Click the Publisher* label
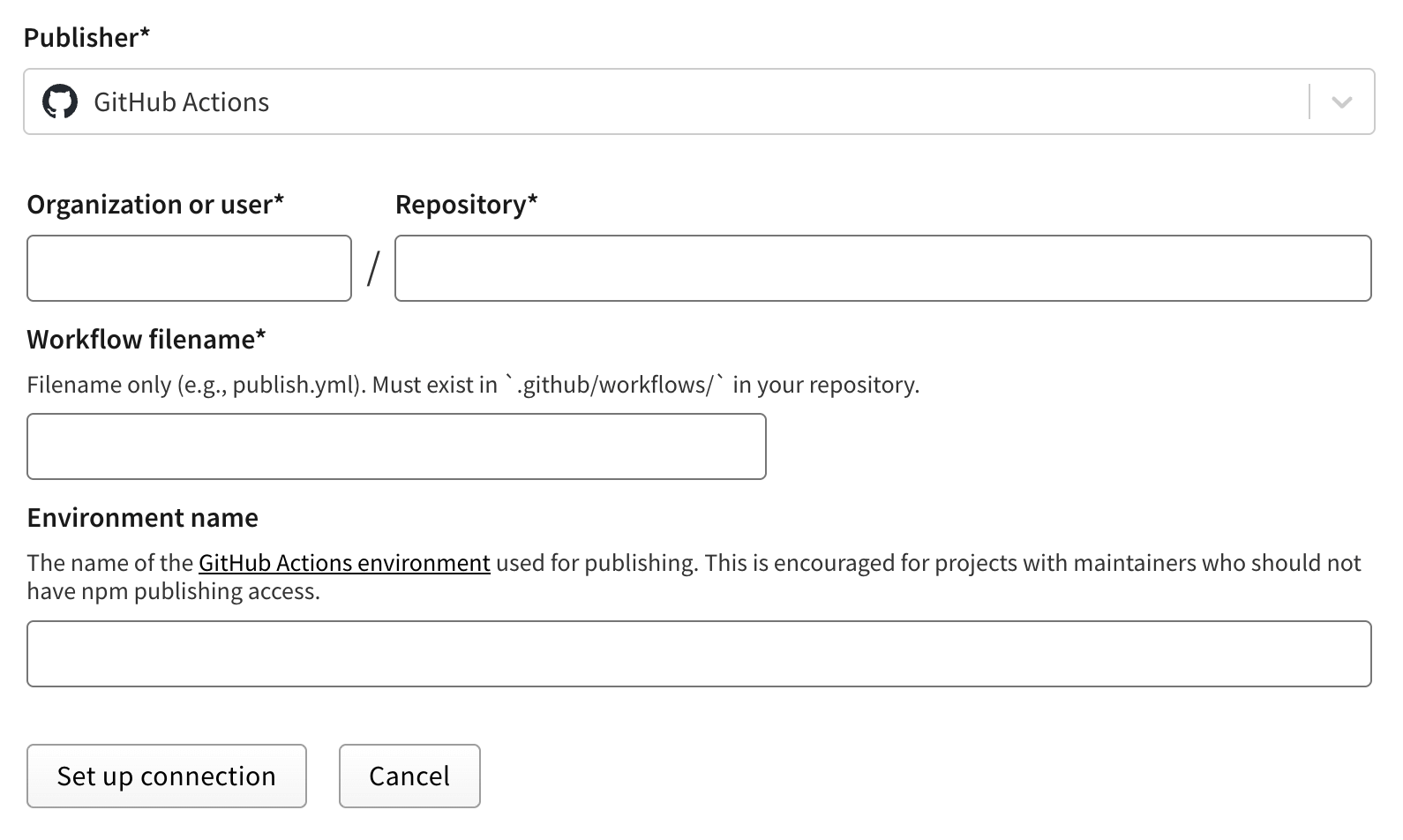Screen dimensions: 1403x840 86,38
